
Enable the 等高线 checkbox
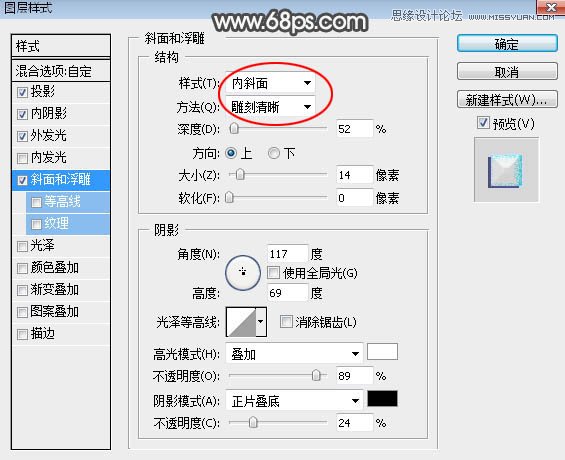[36, 202]
